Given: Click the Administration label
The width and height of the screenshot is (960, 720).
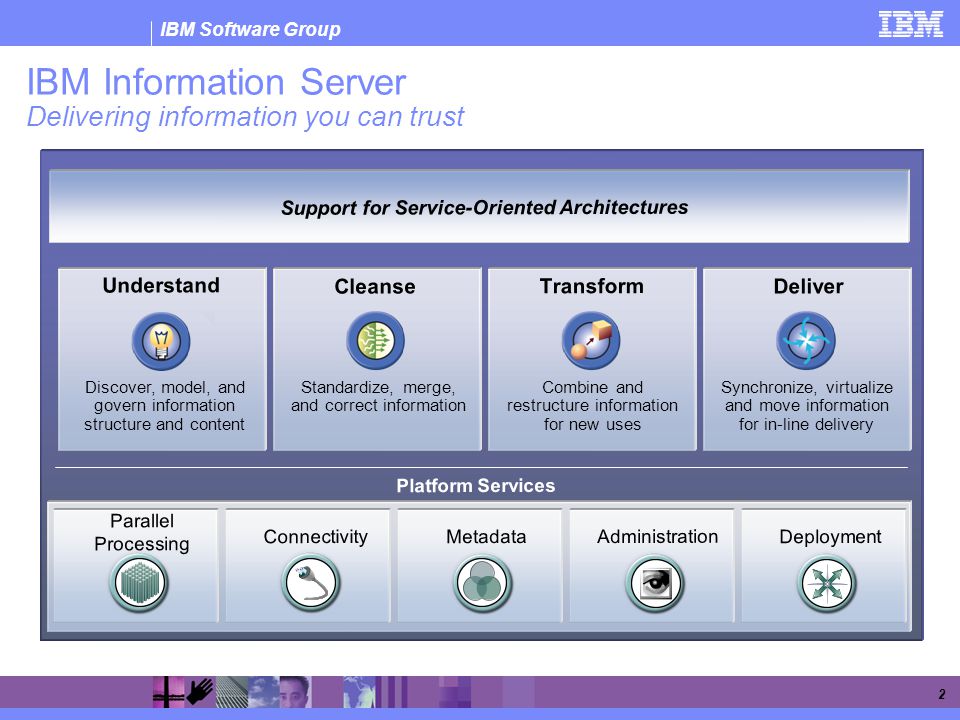Looking at the screenshot, I should pos(658,536).
